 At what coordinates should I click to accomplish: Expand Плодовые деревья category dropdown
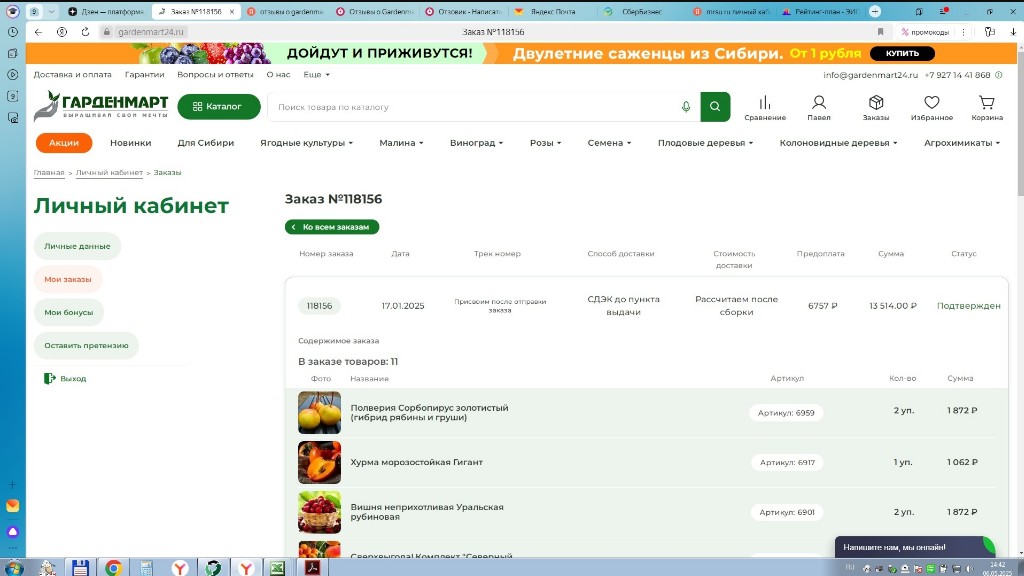(705, 142)
